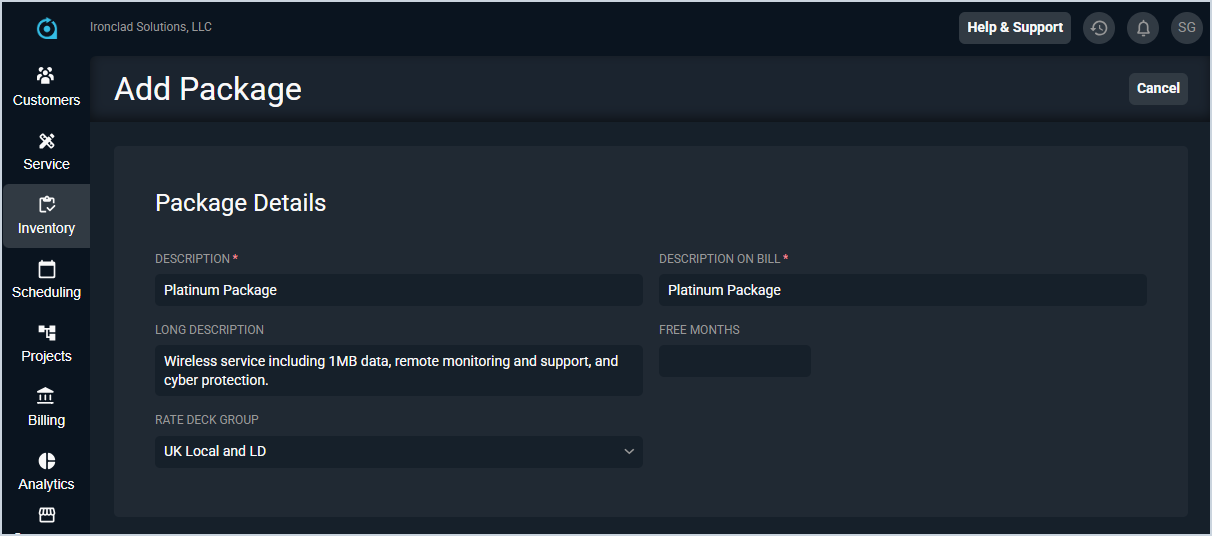The width and height of the screenshot is (1212, 536).
Task: Click the storefront icon below Analytics
Action: 46,515
